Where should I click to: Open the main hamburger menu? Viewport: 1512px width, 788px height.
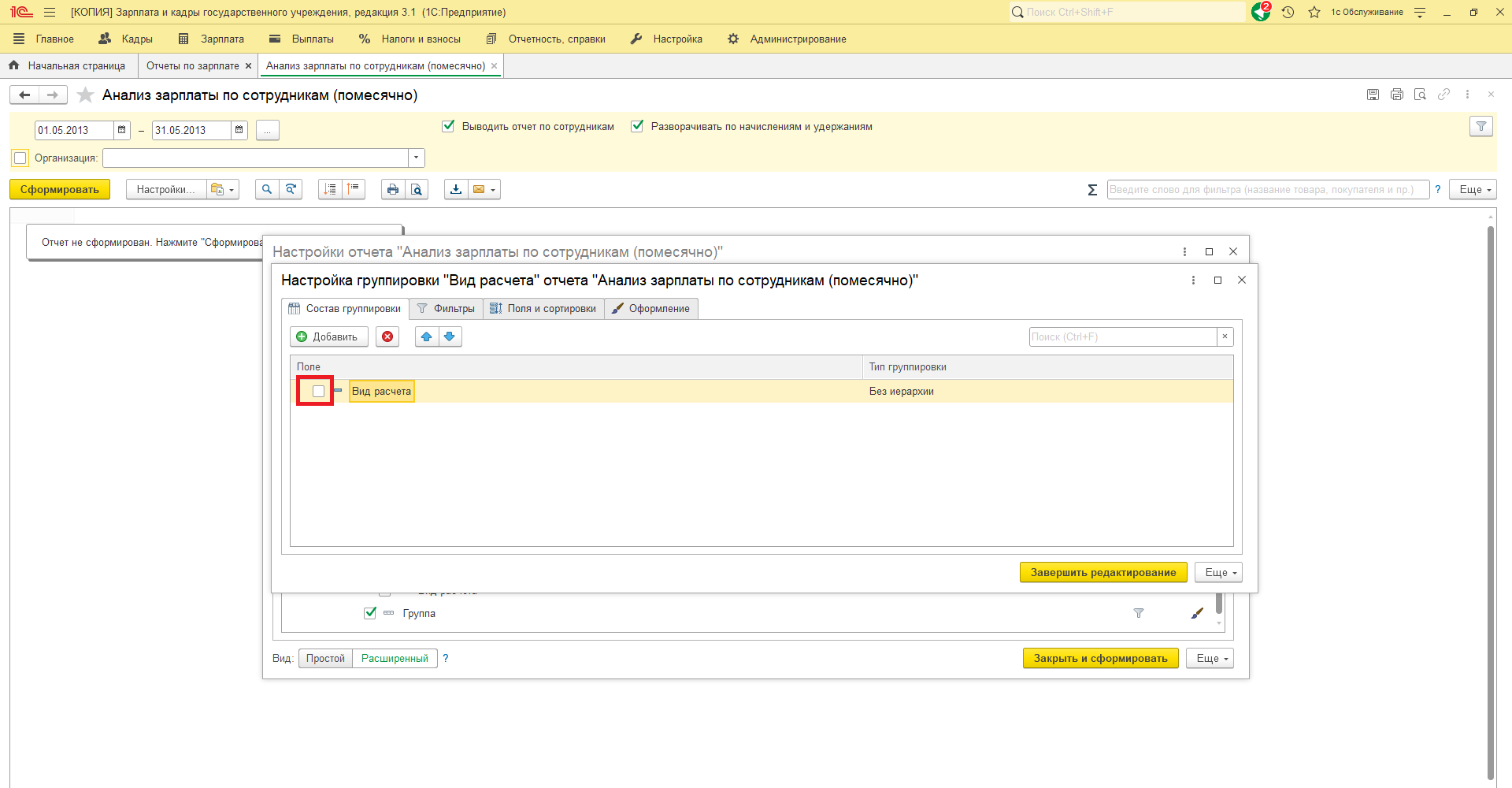50,12
